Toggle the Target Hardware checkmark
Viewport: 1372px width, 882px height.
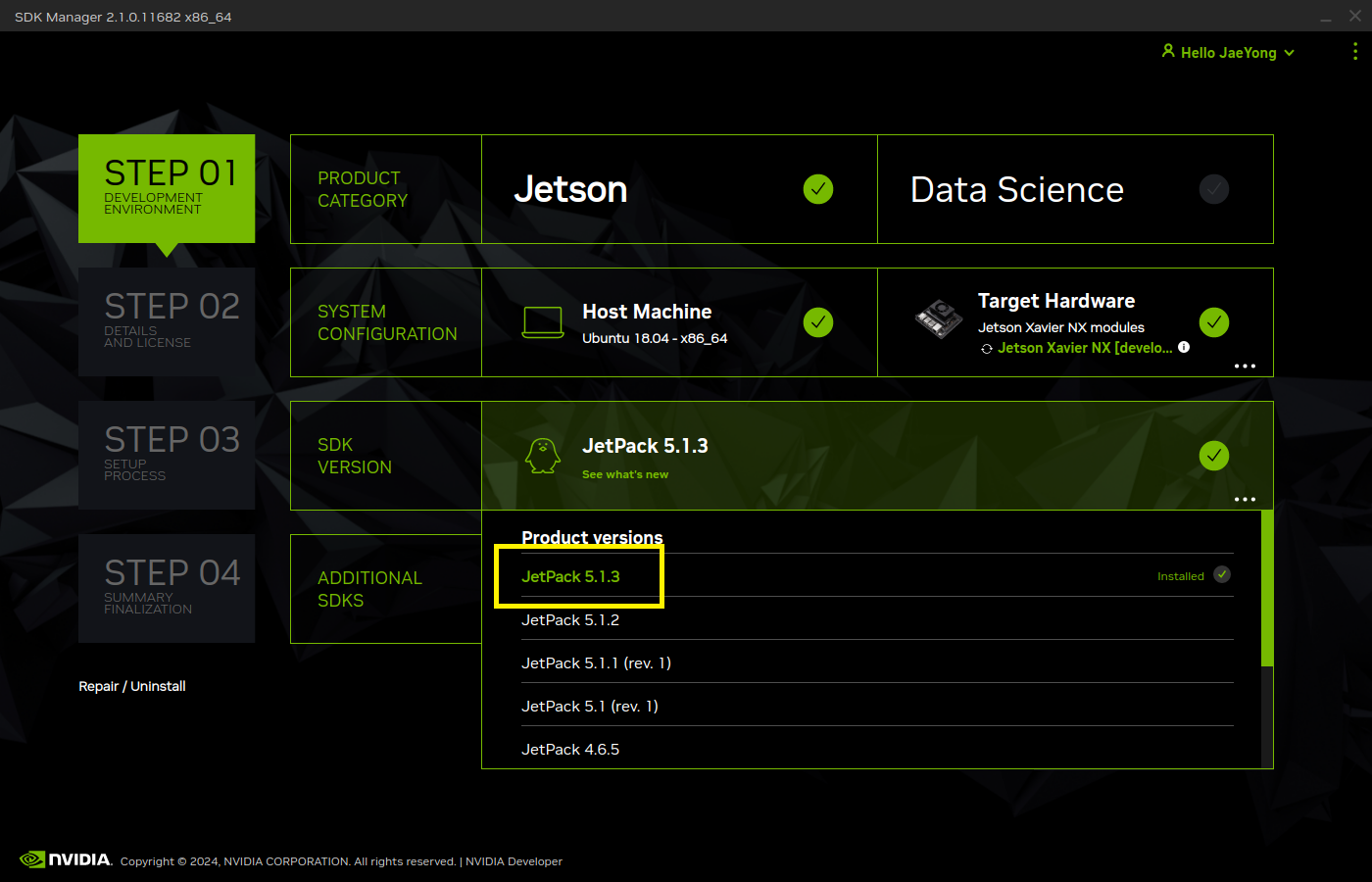[x=1214, y=322]
